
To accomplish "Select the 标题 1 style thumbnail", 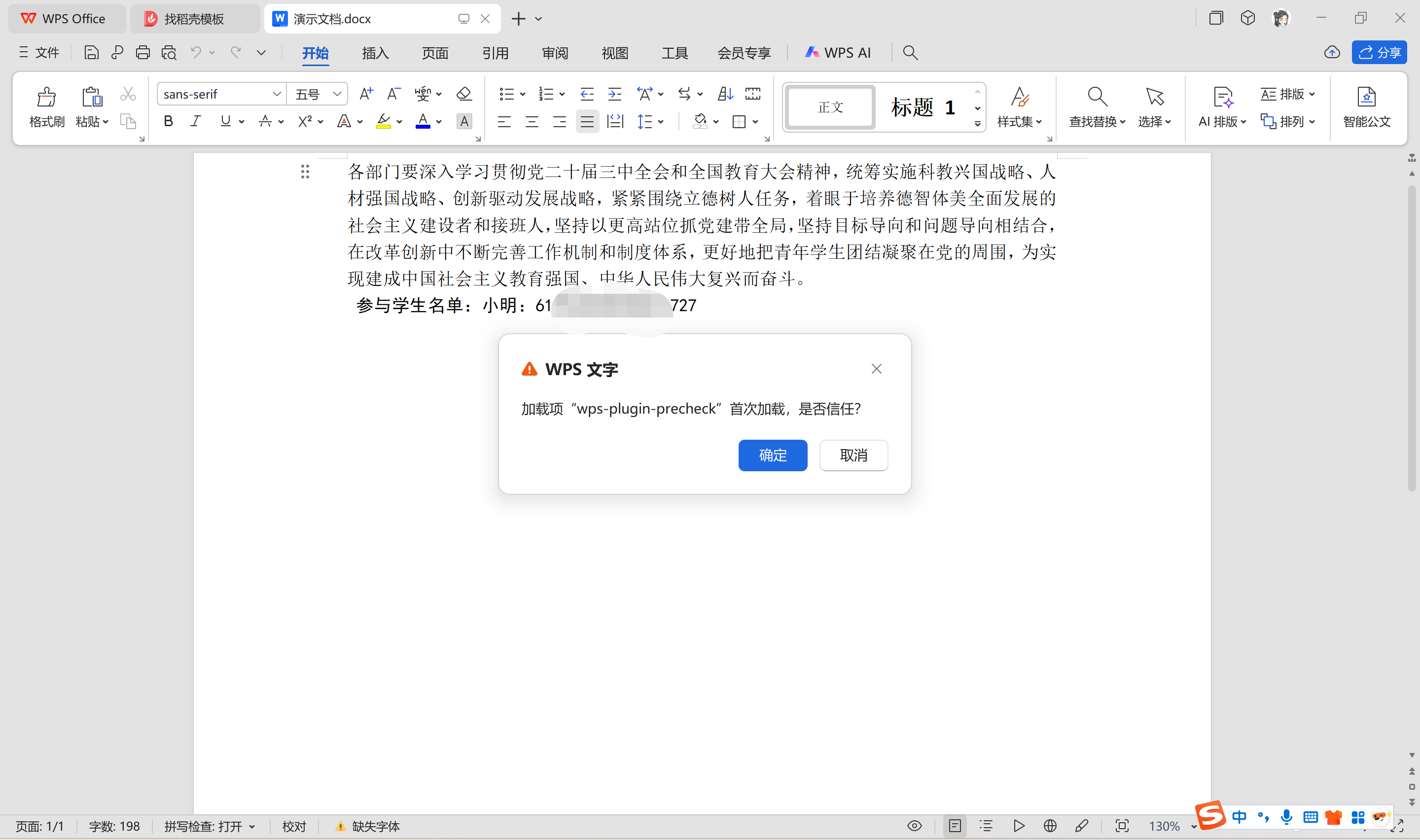I will tap(923, 107).
